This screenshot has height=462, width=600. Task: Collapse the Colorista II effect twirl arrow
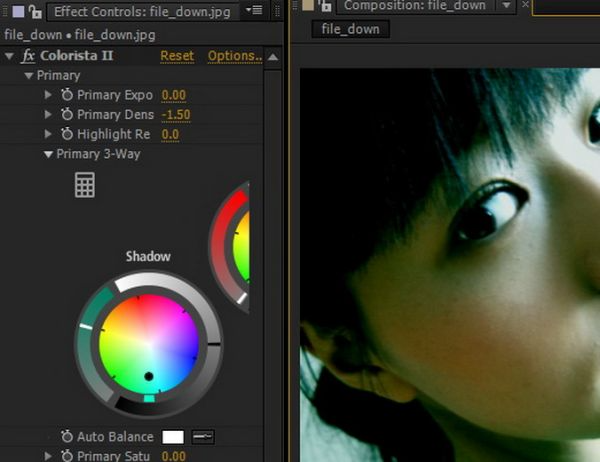[9, 56]
